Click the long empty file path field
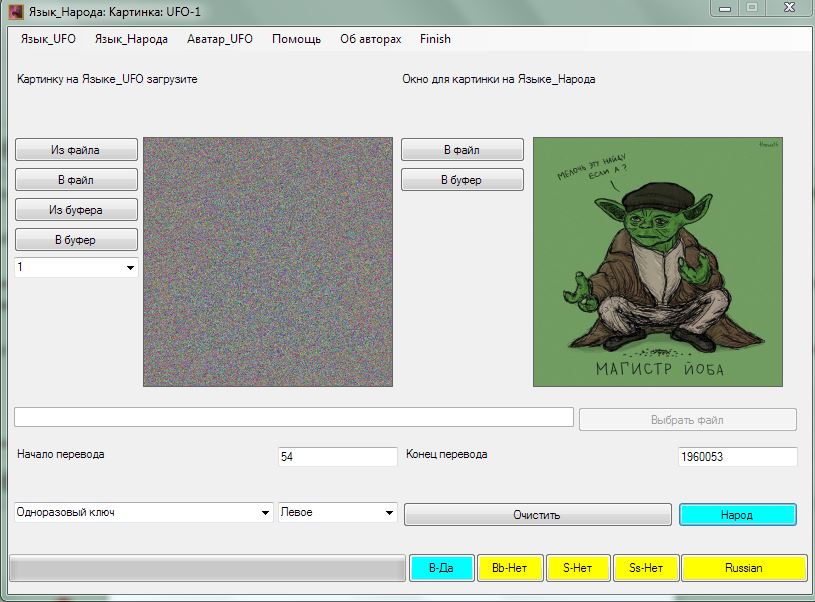This screenshot has width=815, height=602. 294,417
